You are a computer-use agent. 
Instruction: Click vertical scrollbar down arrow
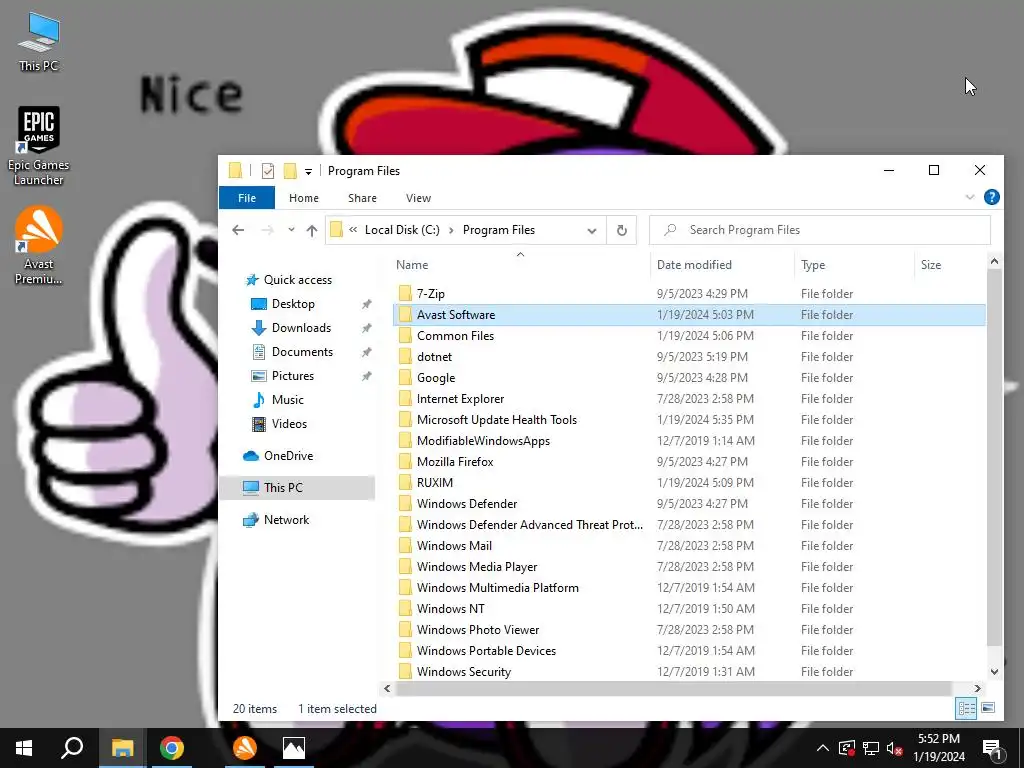tap(994, 671)
